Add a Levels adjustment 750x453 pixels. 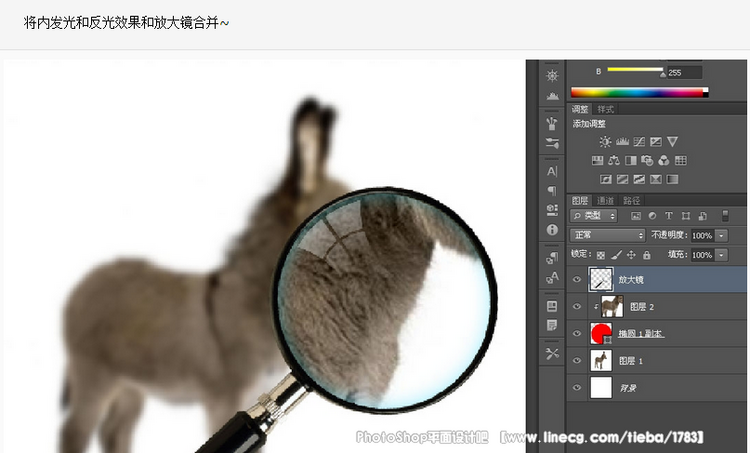point(622,142)
